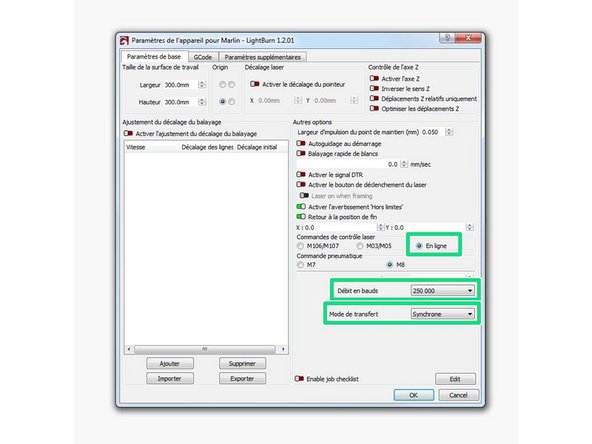Select the M03/M05 radio button
Screen dimensions: 592x444
(x=360, y=246)
